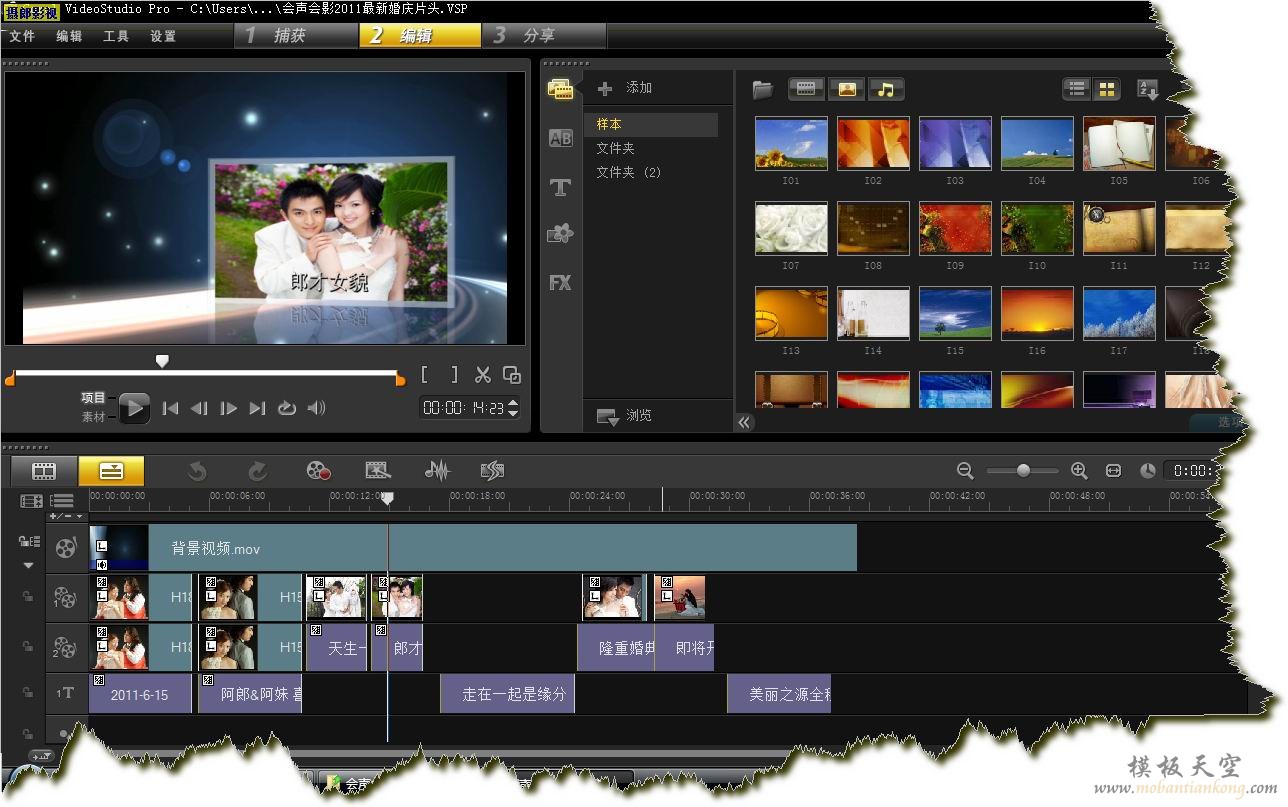Toggle showing audio files in library
The width and height of the screenshot is (1288, 807).
885,89
